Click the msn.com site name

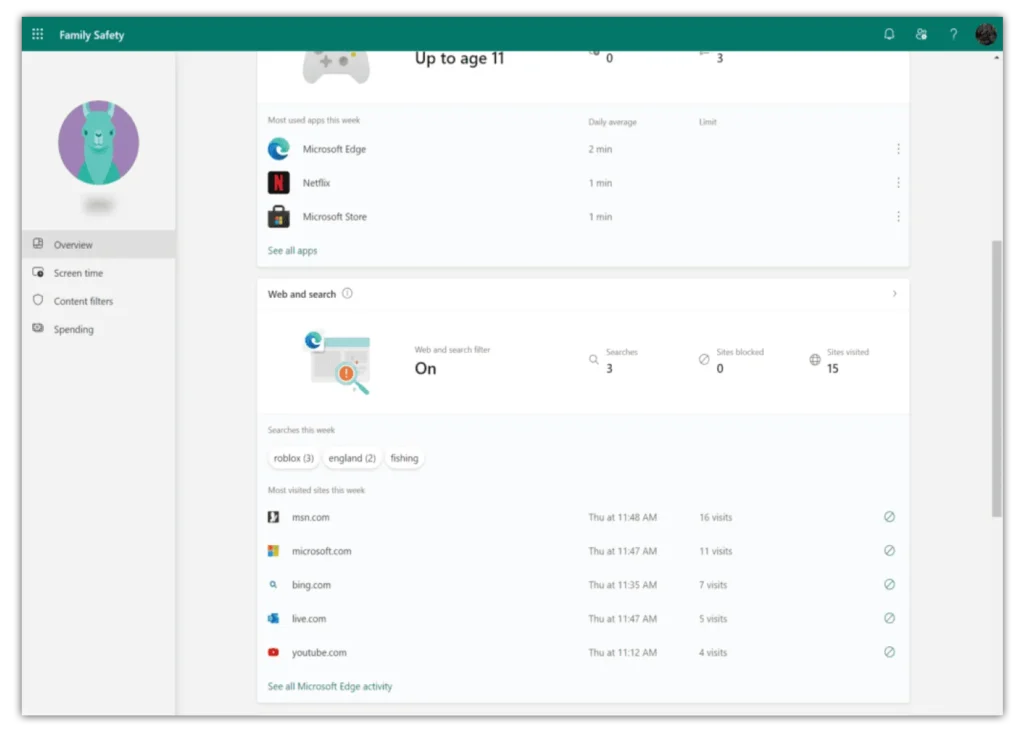[311, 517]
